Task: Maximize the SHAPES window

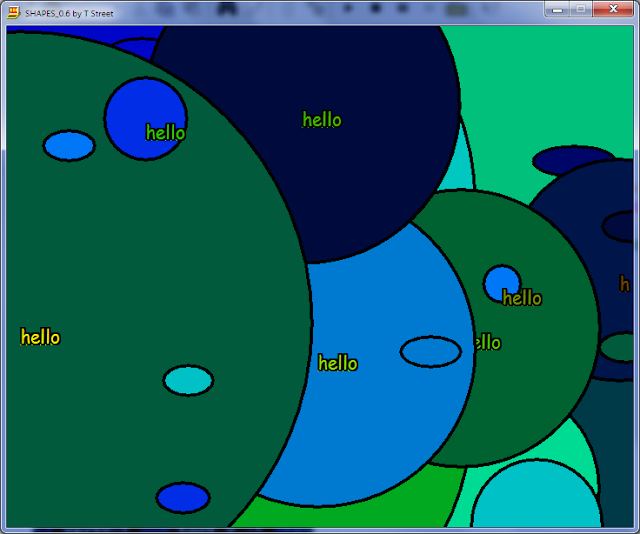Action: coord(581,9)
